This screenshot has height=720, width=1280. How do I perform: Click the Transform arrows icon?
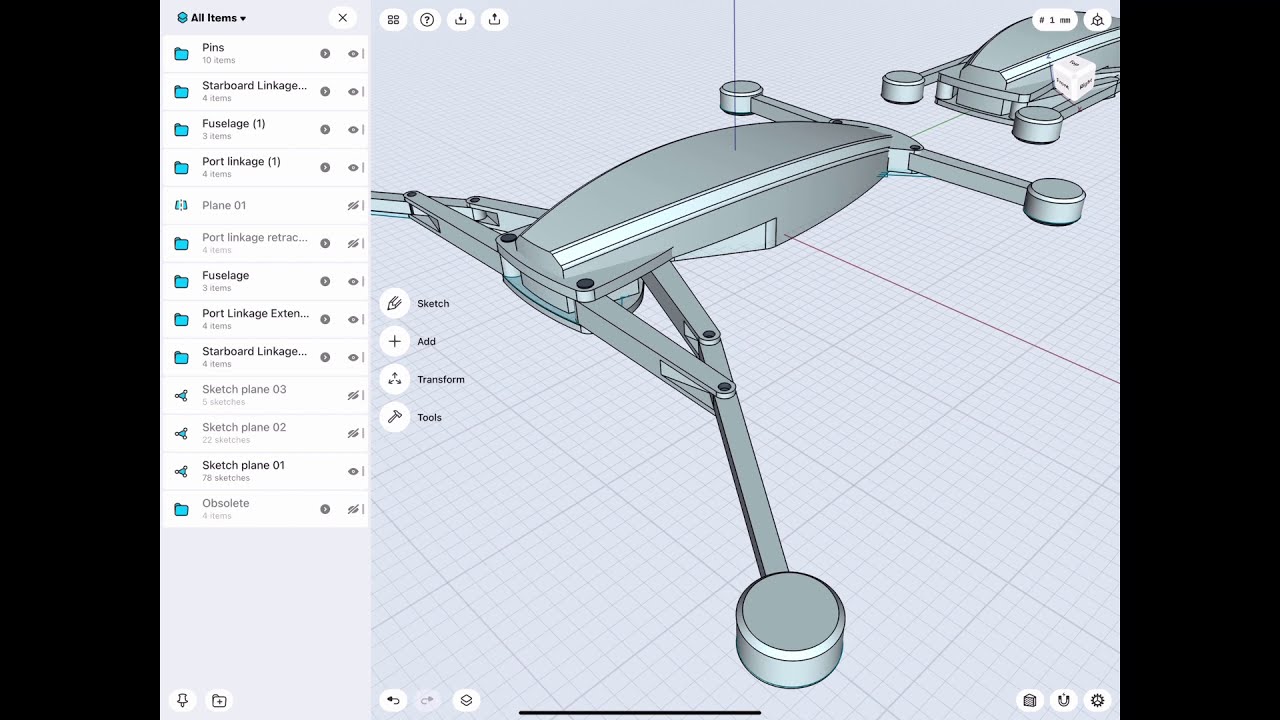pos(394,379)
